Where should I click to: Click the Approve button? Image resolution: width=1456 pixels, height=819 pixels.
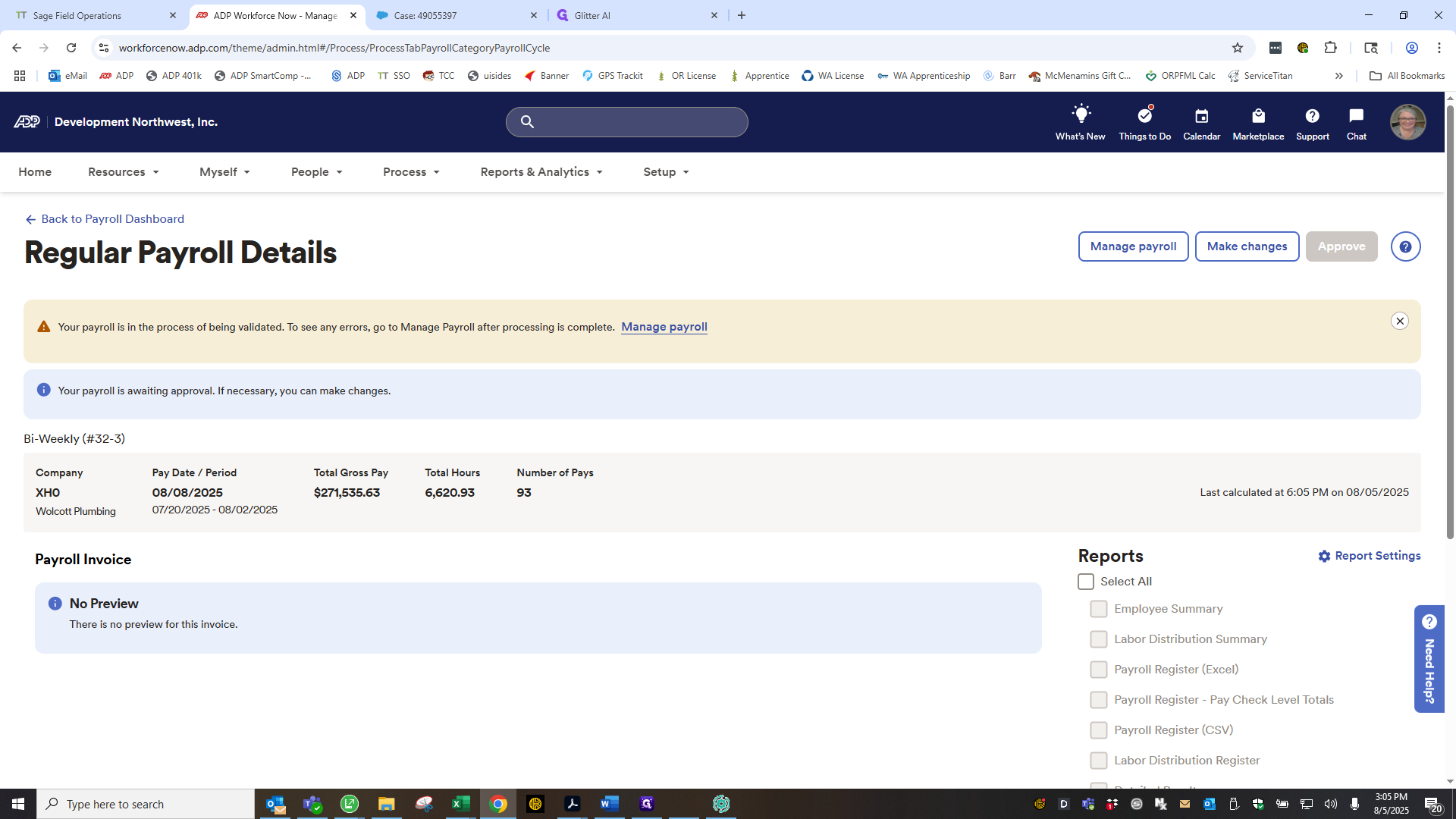(x=1341, y=246)
